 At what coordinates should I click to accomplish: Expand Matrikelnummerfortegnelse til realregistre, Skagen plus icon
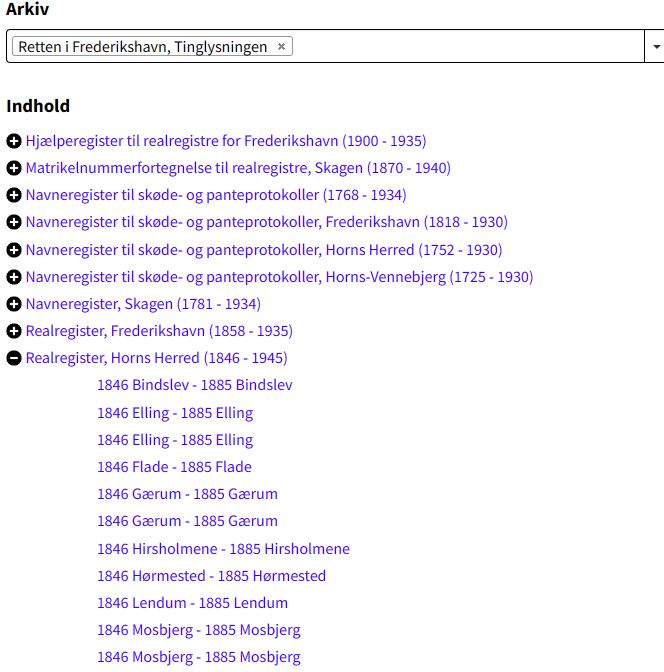click(14, 168)
